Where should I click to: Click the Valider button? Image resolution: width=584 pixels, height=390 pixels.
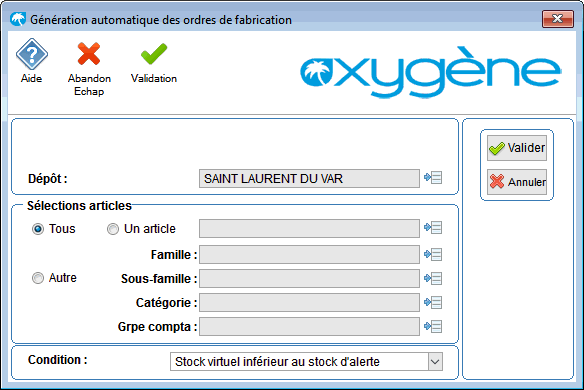517,148
